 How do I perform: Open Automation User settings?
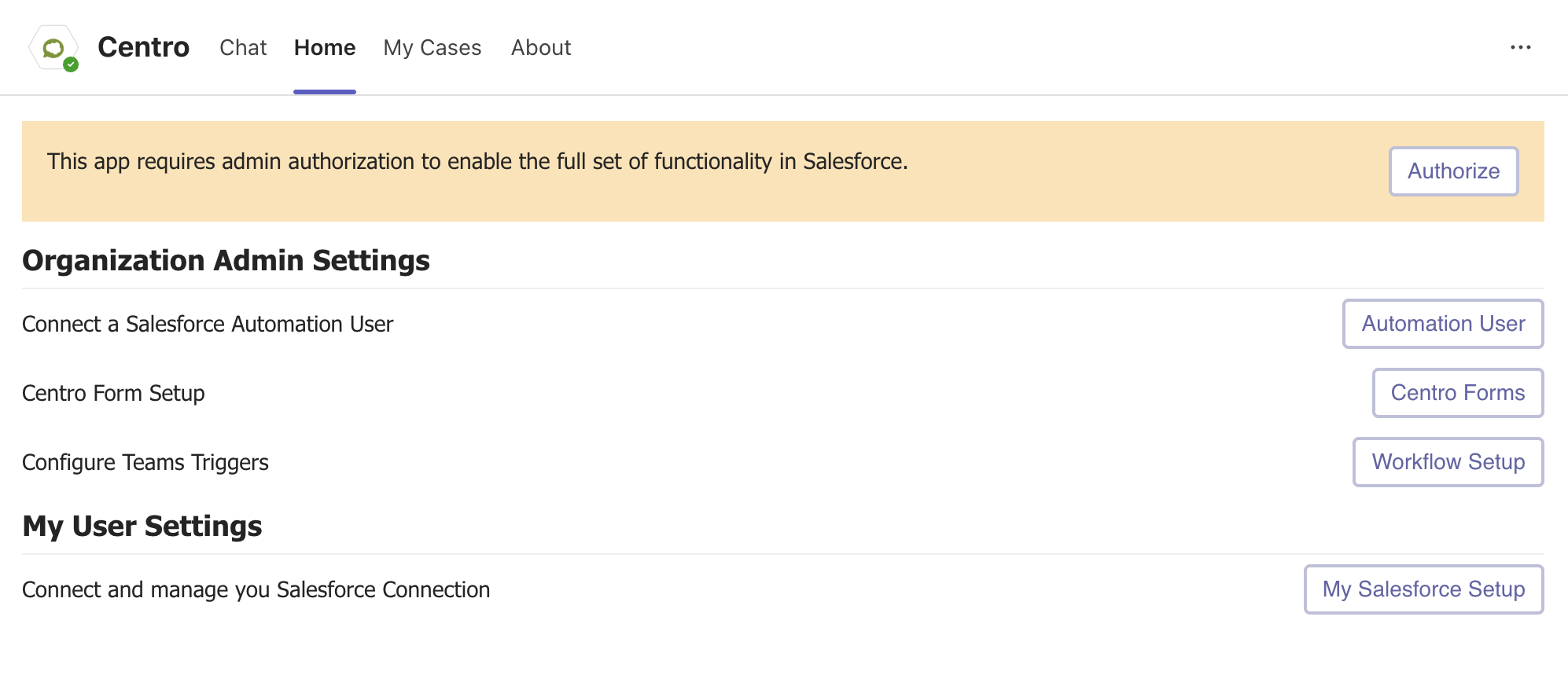[1443, 323]
